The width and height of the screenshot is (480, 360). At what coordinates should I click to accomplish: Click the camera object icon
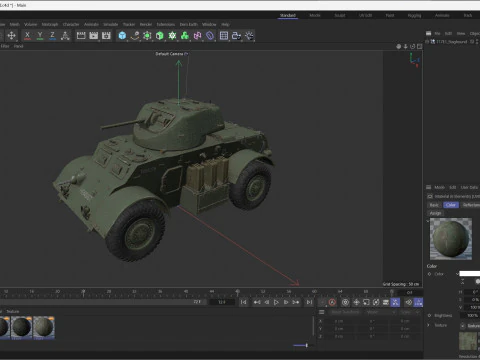pos(236,36)
